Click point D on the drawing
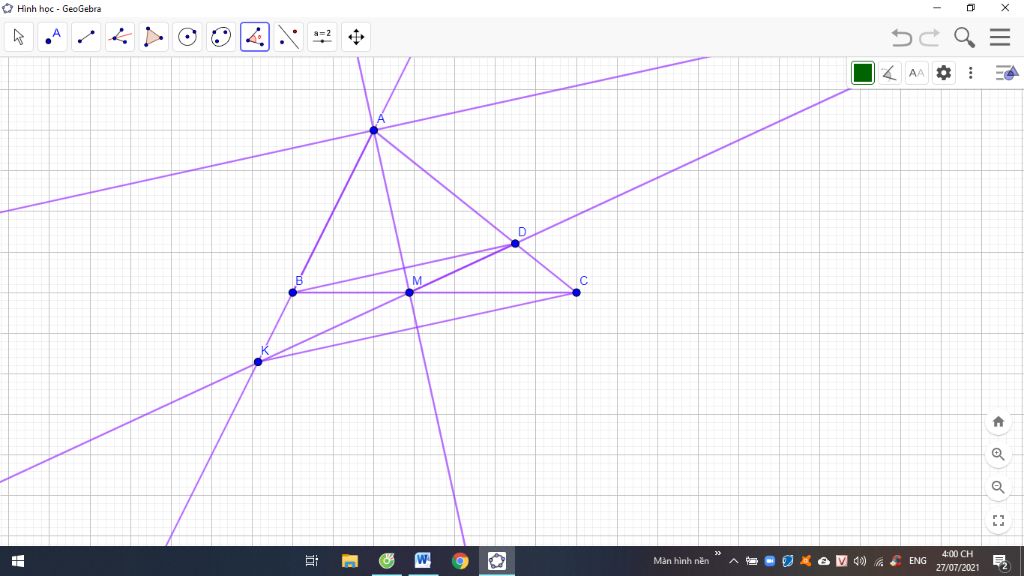 pyautogui.click(x=515, y=244)
